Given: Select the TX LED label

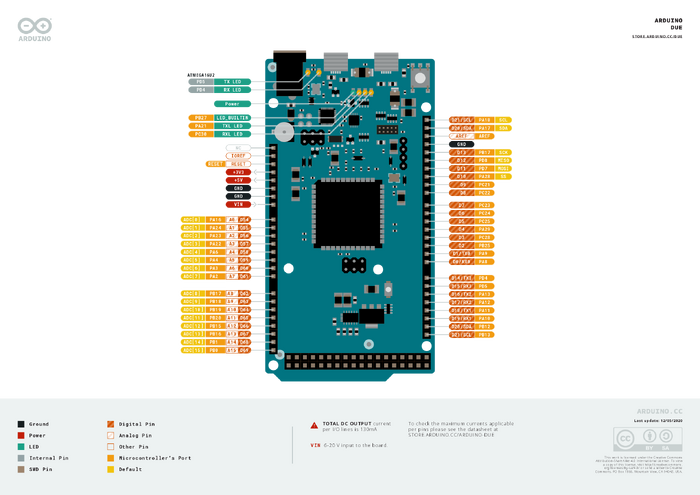Looking at the screenshot, I should (232, 82).
